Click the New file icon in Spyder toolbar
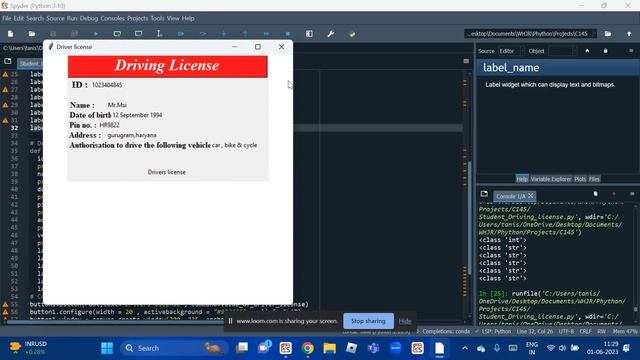The height and width of the screenshot is (360, 640). click(x=11, y=34)
